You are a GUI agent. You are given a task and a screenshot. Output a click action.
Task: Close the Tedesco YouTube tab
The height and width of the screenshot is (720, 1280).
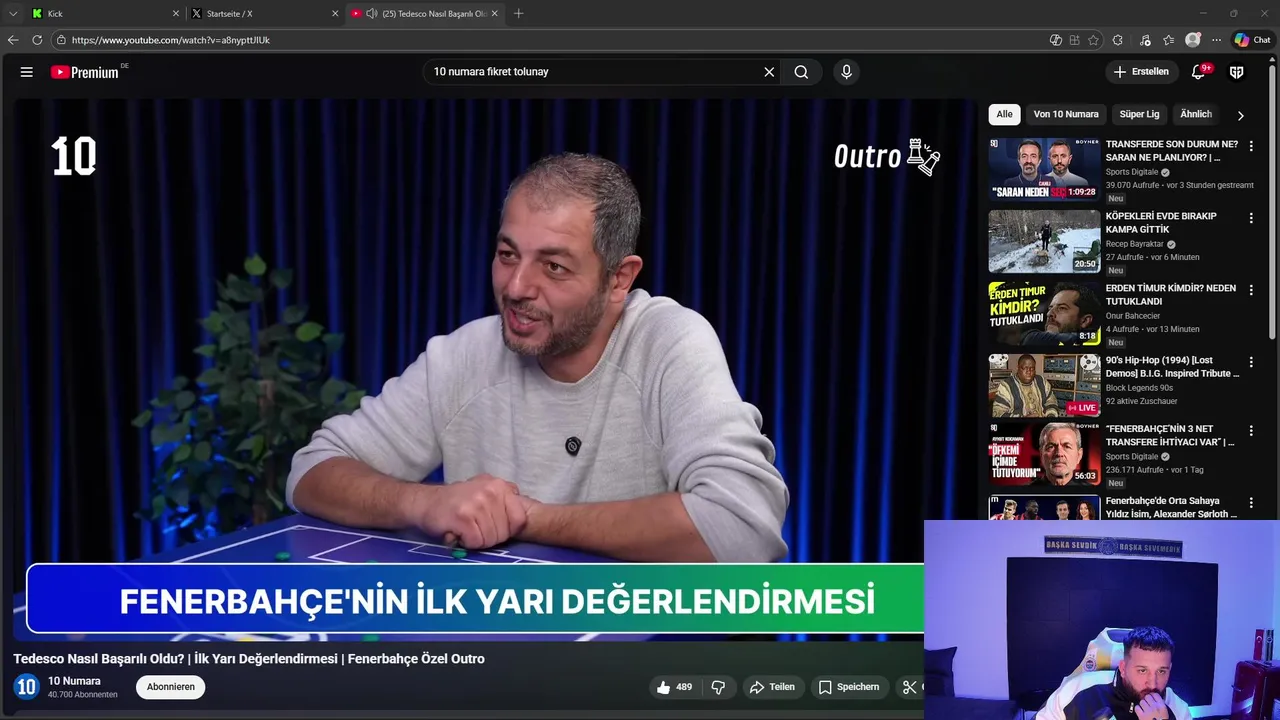(x=494, y=14)
